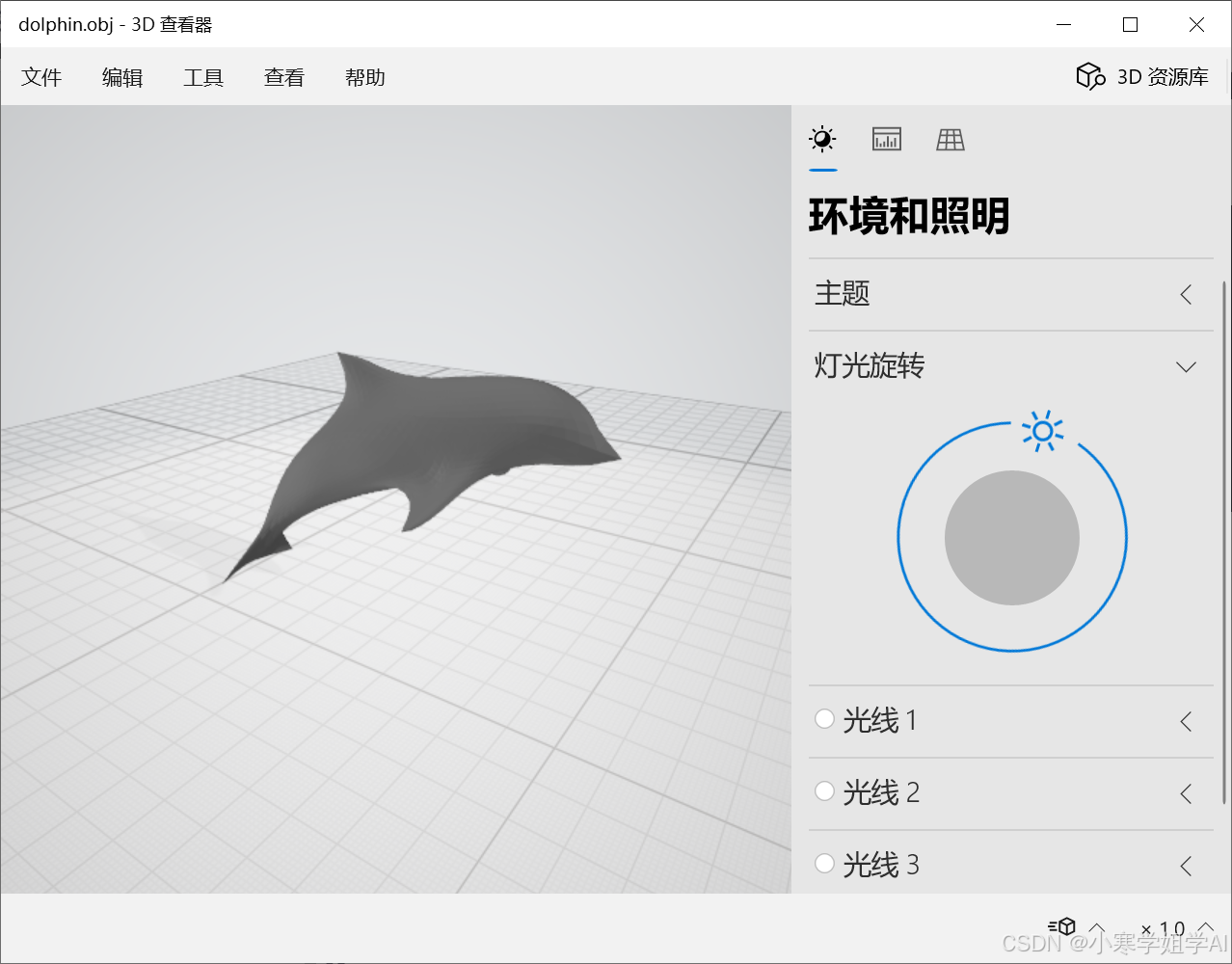Expand the 主题 section chevron
This screenshot has width=1232, height=964.
pos(1187,294)
